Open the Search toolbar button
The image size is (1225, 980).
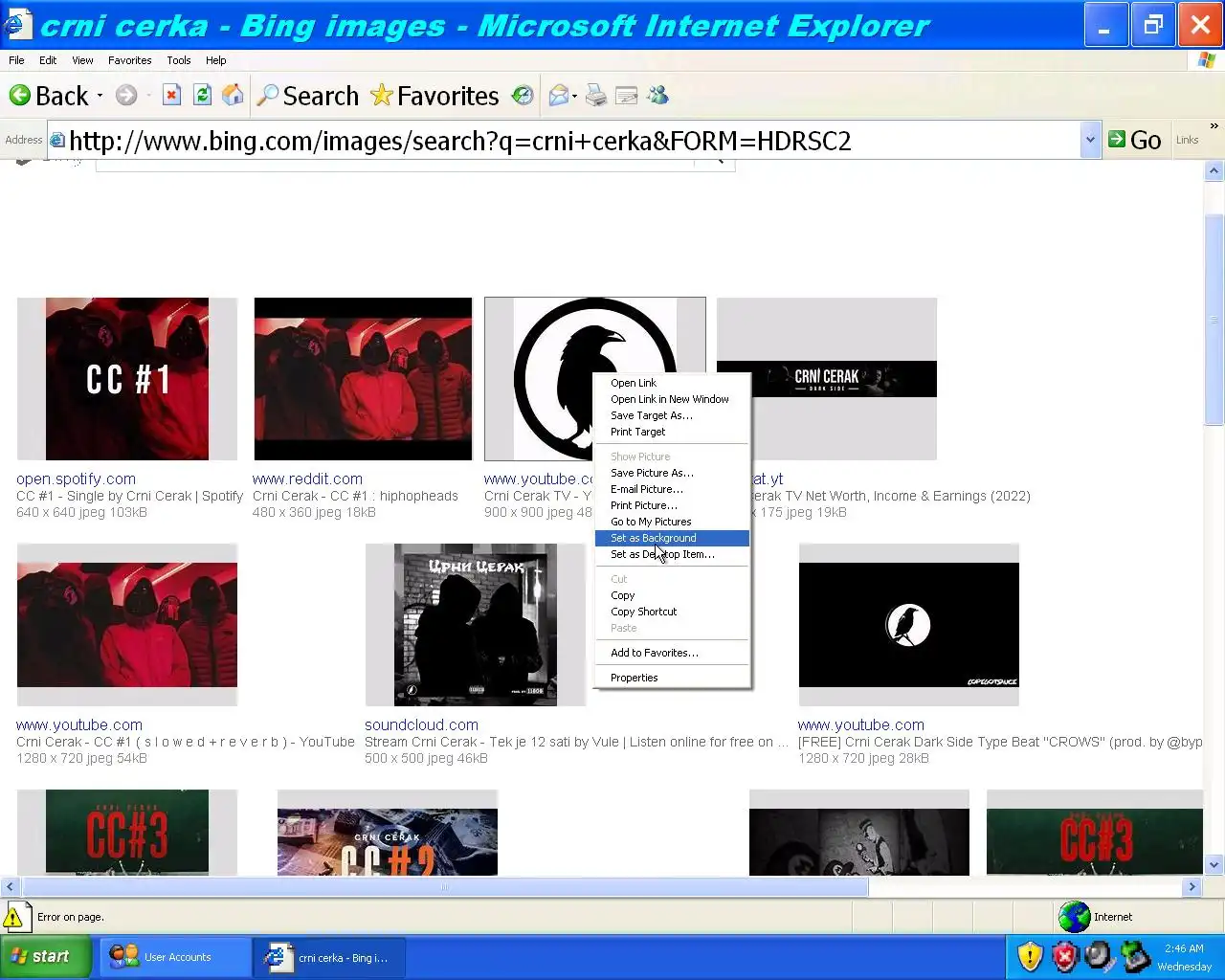pyautogui.click(x=308, y=96)
